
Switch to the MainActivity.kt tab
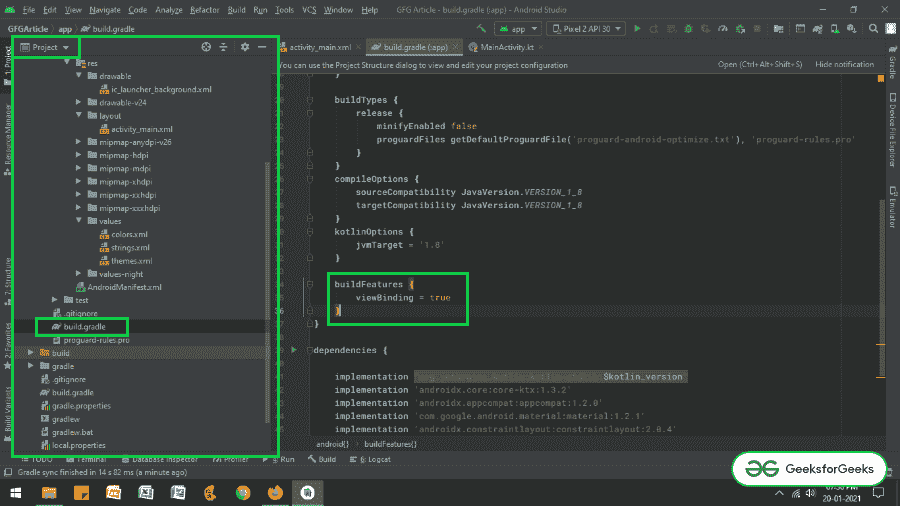pyautogui.click(x=506, y=47)
